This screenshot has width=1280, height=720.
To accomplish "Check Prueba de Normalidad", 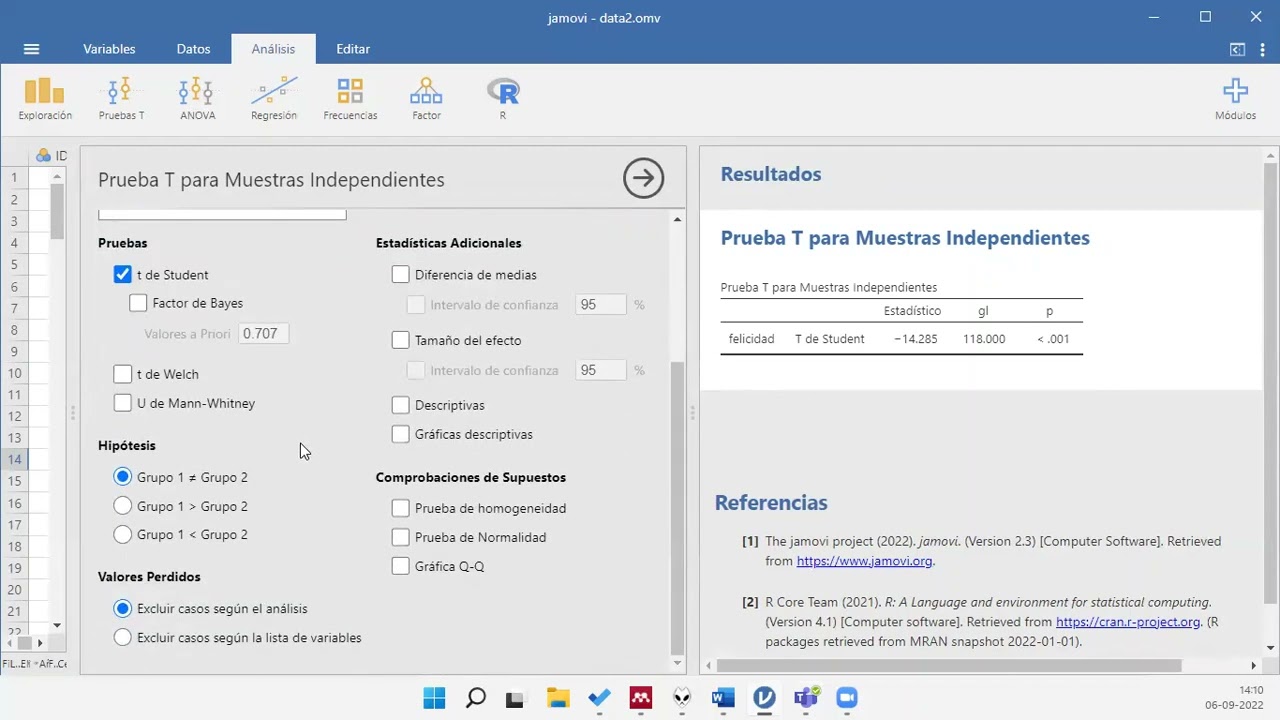I will point(401,537).
